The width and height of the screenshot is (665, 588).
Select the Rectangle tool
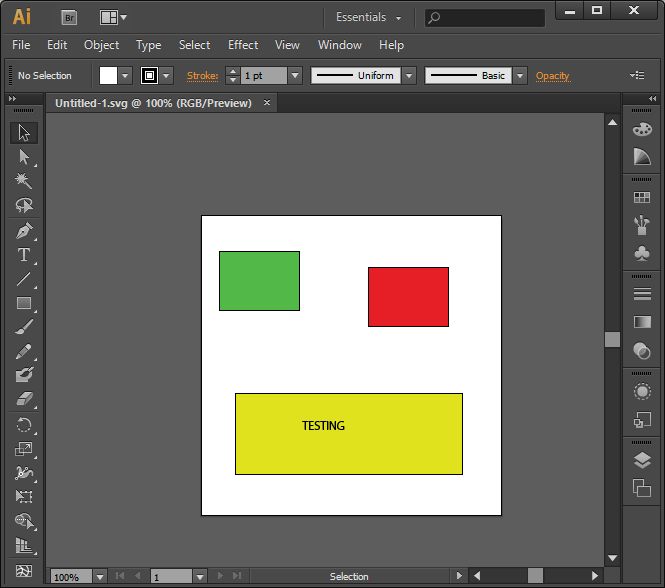[24, 303]
